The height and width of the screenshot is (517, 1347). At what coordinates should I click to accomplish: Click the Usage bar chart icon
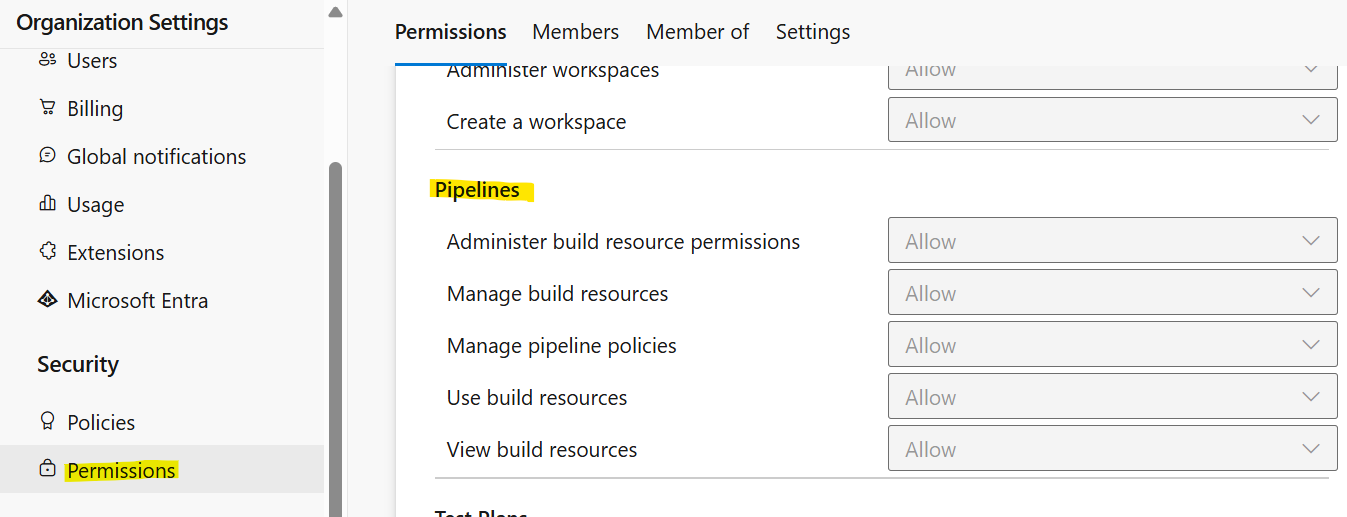pos(47,204)
